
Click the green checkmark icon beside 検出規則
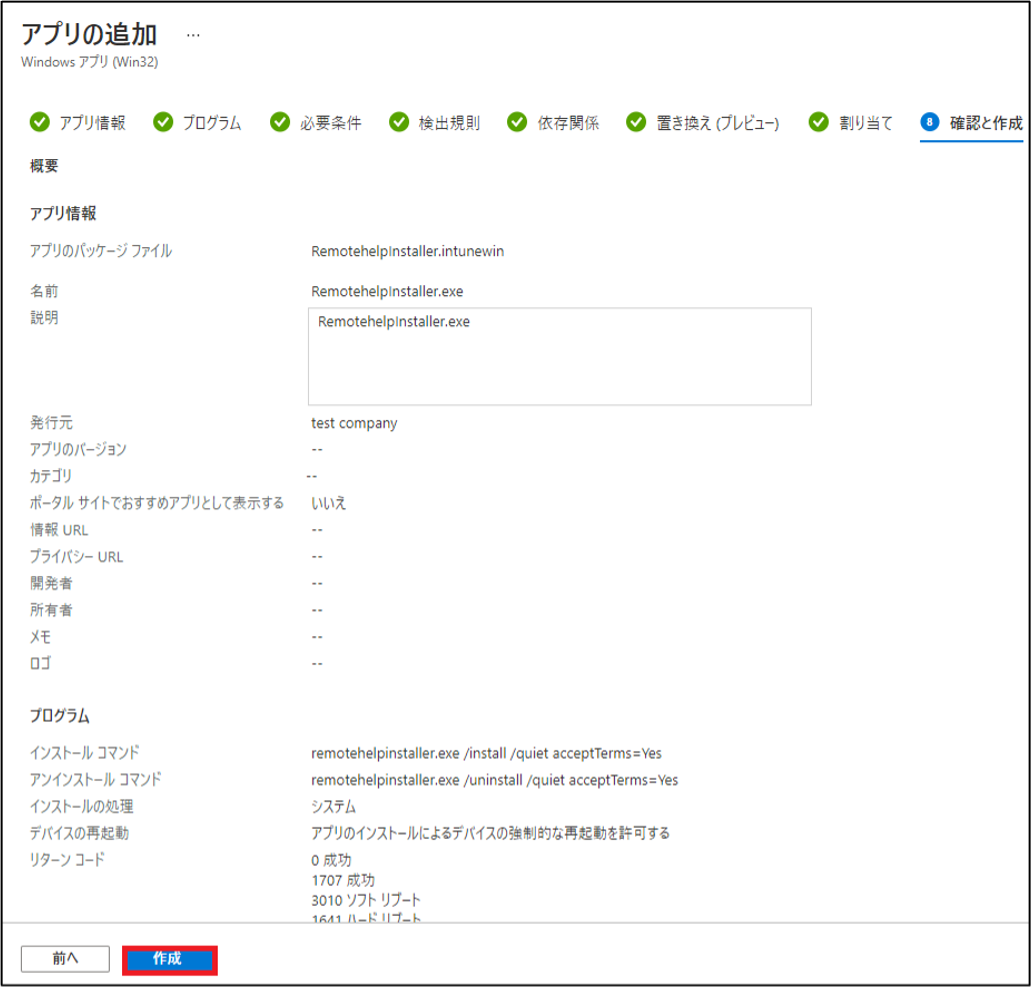pyautogui.click(x=399, y=122)
